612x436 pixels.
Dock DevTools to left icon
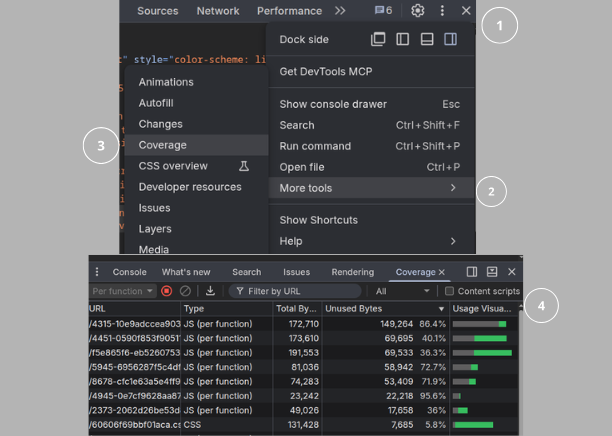(402, 39)
